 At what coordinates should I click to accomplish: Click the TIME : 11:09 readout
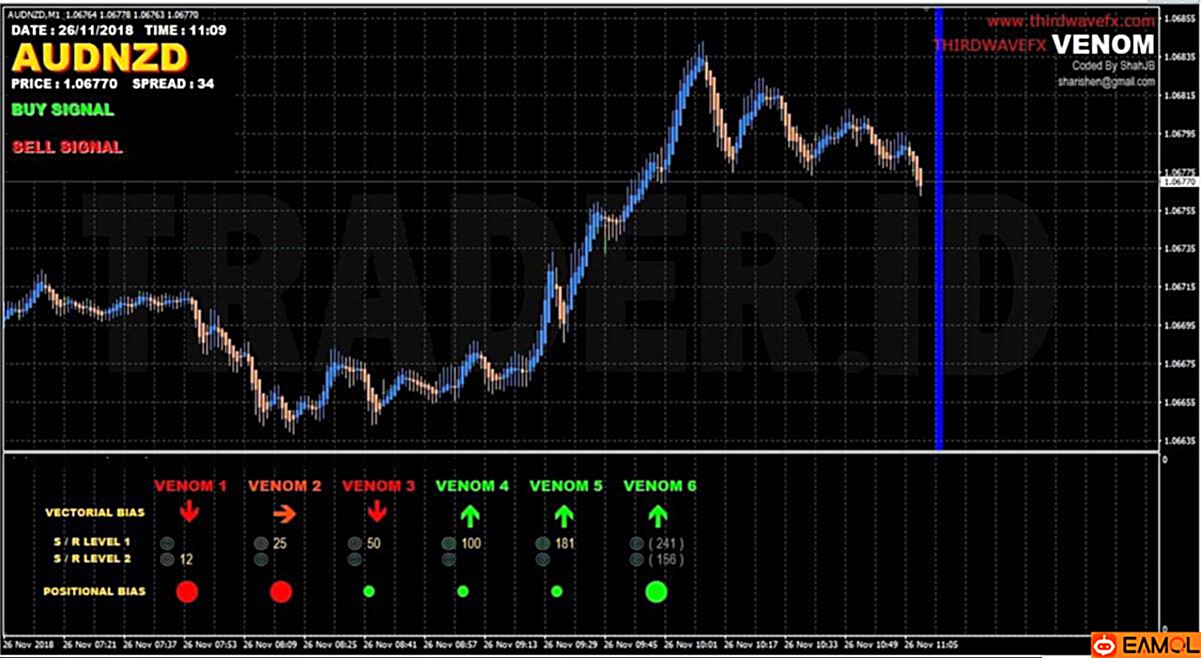(186, 30)
